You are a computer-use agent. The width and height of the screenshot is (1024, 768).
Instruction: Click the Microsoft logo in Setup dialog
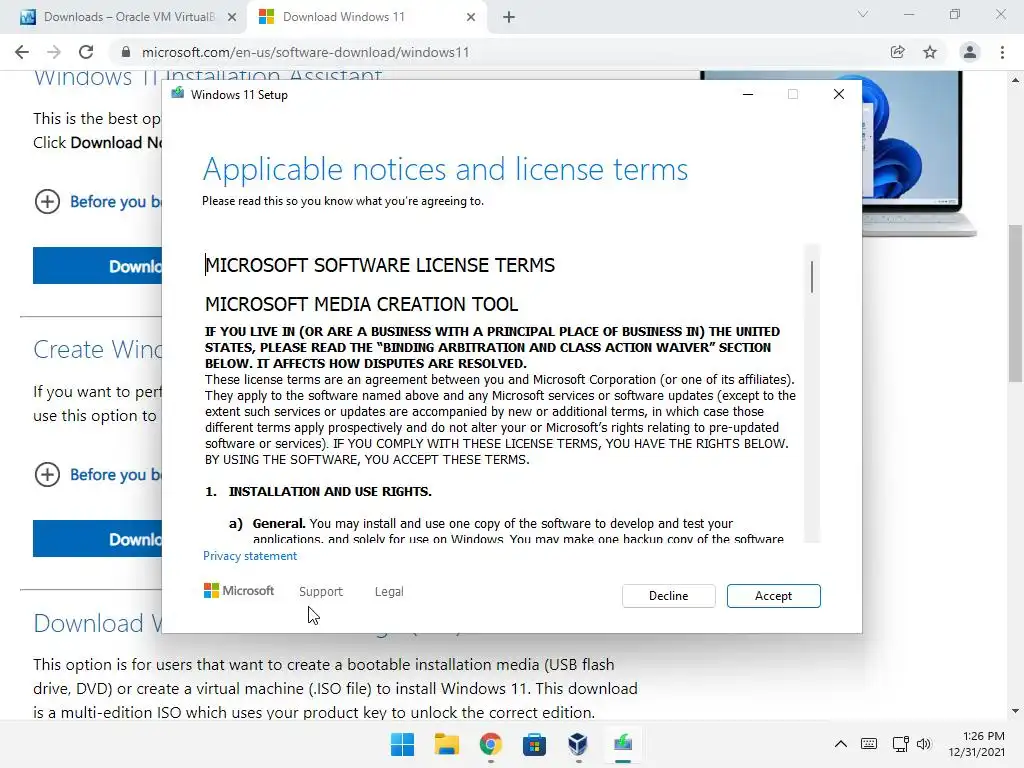(239, 590)
